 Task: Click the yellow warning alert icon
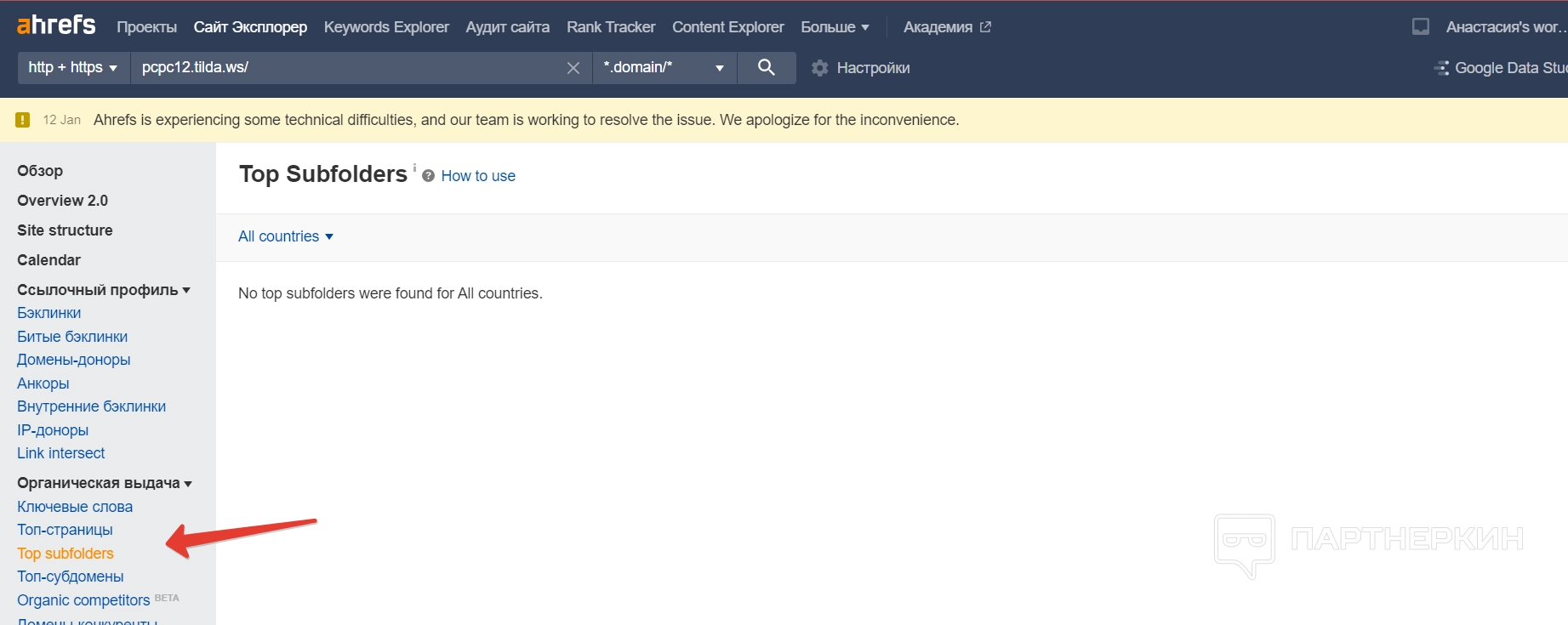click(23, 120)
